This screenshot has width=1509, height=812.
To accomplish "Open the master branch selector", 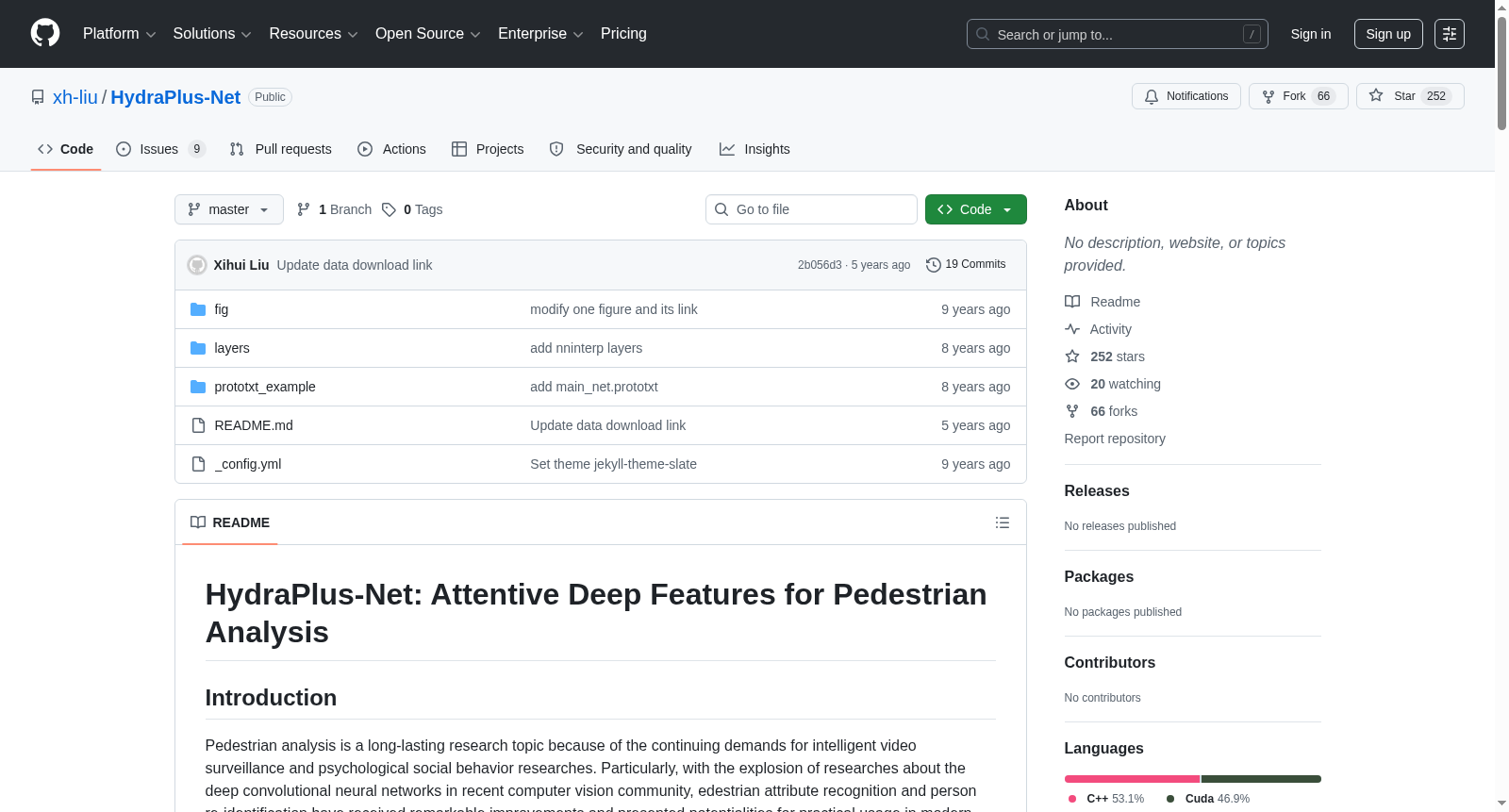I will pyautogui.click(x=229, y=209).
